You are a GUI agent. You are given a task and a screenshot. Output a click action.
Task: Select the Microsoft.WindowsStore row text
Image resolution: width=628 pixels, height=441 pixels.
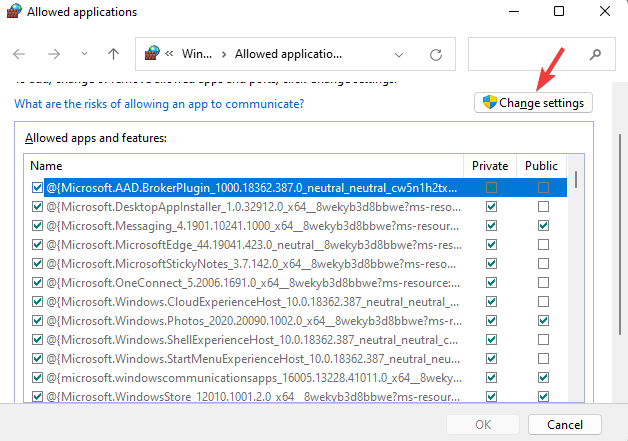tap(253, 397)
